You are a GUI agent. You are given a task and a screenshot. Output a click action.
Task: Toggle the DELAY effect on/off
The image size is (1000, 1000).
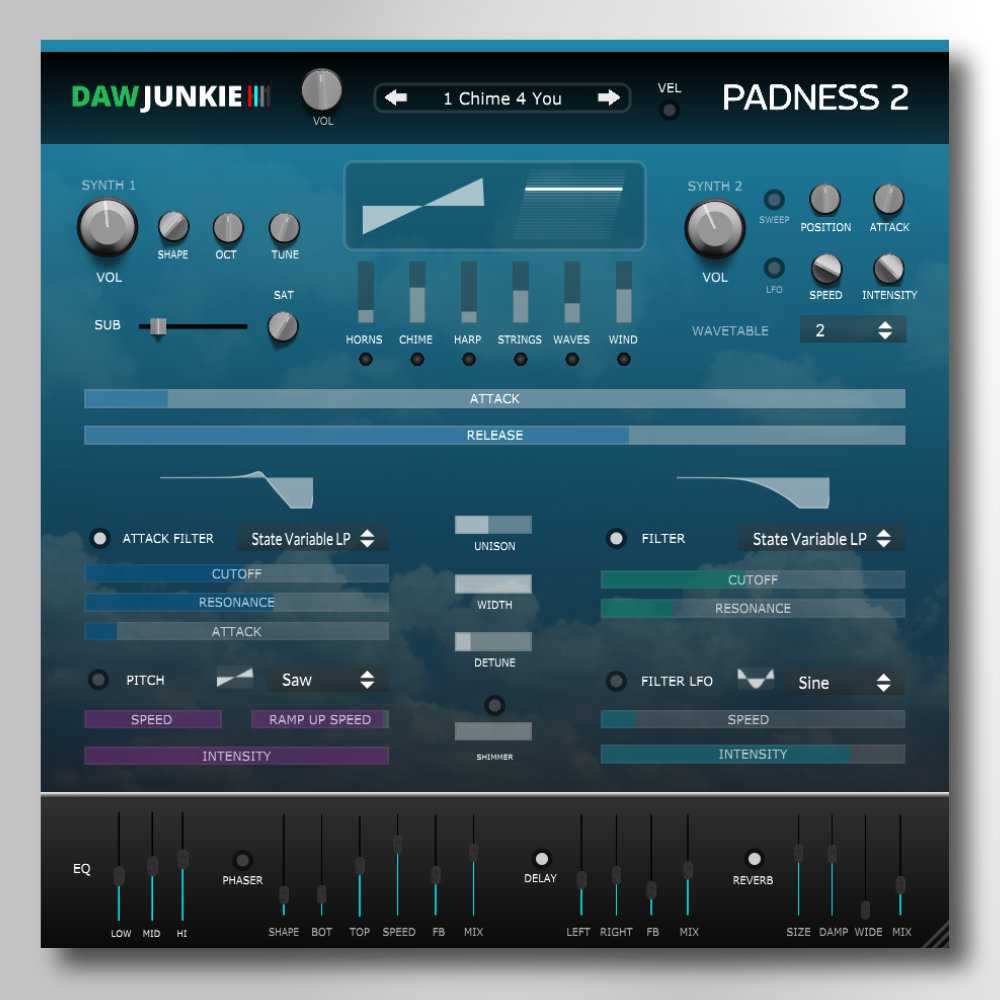(x=541, y=859)
